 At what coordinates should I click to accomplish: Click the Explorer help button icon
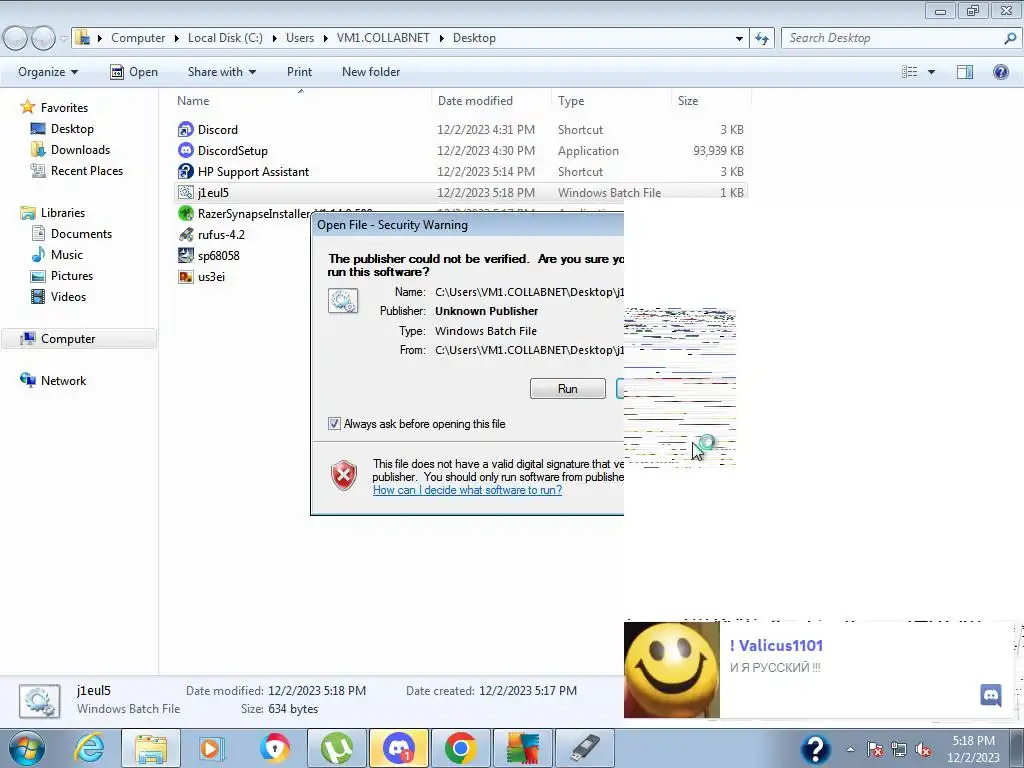(1000, 72)
